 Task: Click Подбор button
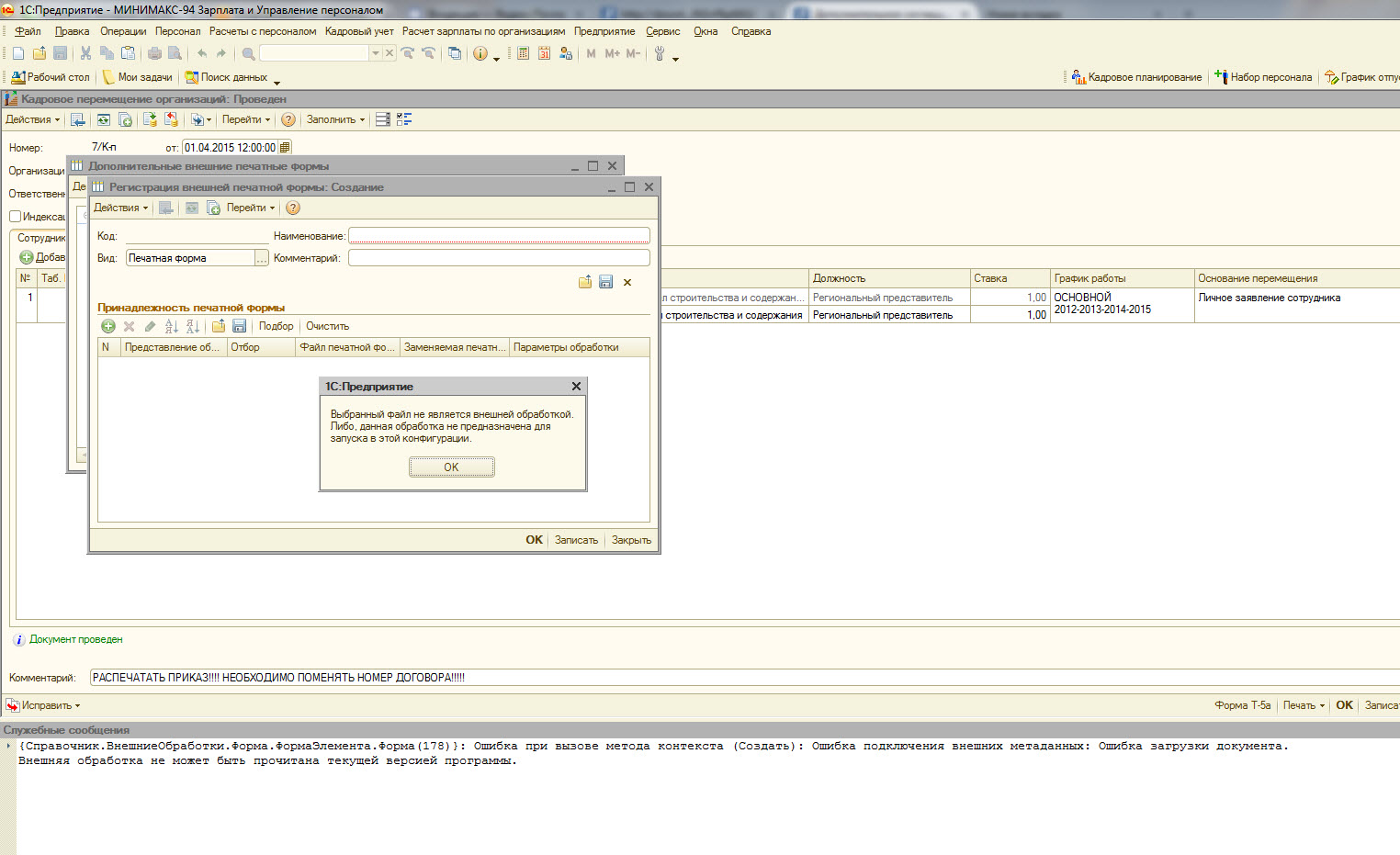click(x=276, y=326)
